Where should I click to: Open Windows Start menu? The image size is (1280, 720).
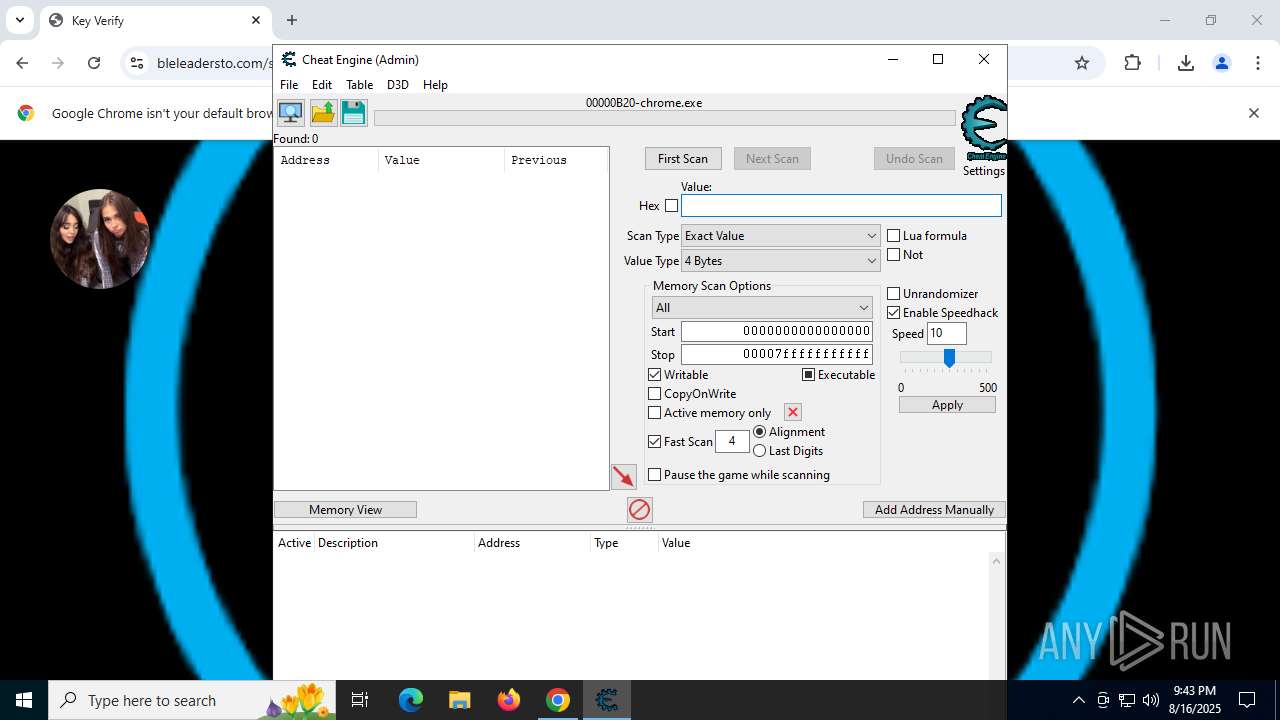[x=24, y=700]
